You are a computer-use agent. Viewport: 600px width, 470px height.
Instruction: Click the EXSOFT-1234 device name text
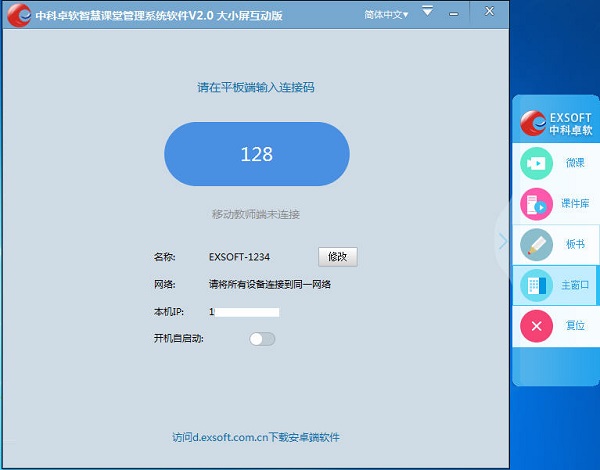[239, 256]
